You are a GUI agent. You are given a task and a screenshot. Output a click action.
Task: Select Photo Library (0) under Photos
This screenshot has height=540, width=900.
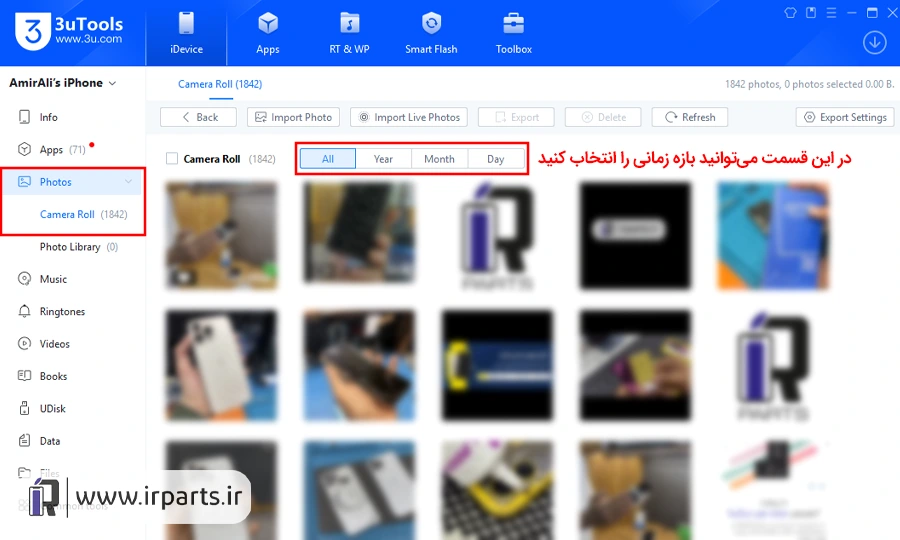point(79,247)
